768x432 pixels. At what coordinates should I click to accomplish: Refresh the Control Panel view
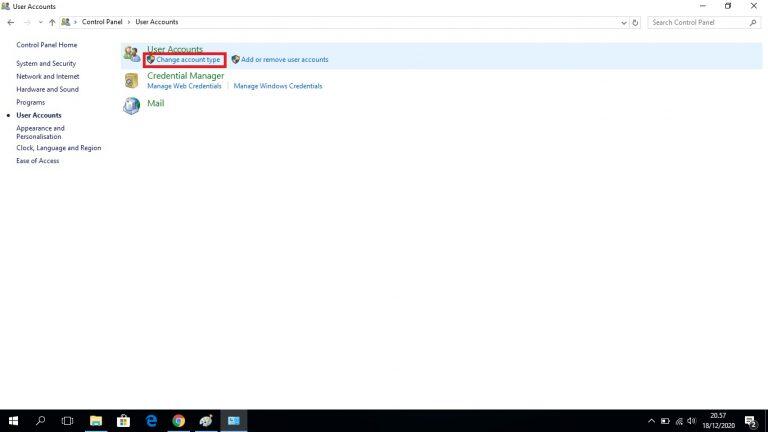coord(635,22)
